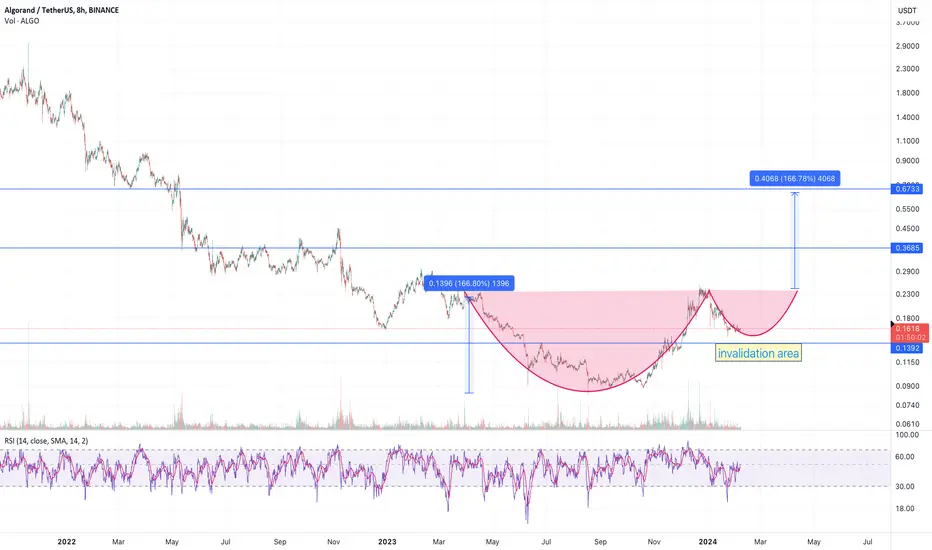Select the blue price-range arrow under 0.1396 label
The width and height of the screenshot is (932, 550).
(469, 345)
